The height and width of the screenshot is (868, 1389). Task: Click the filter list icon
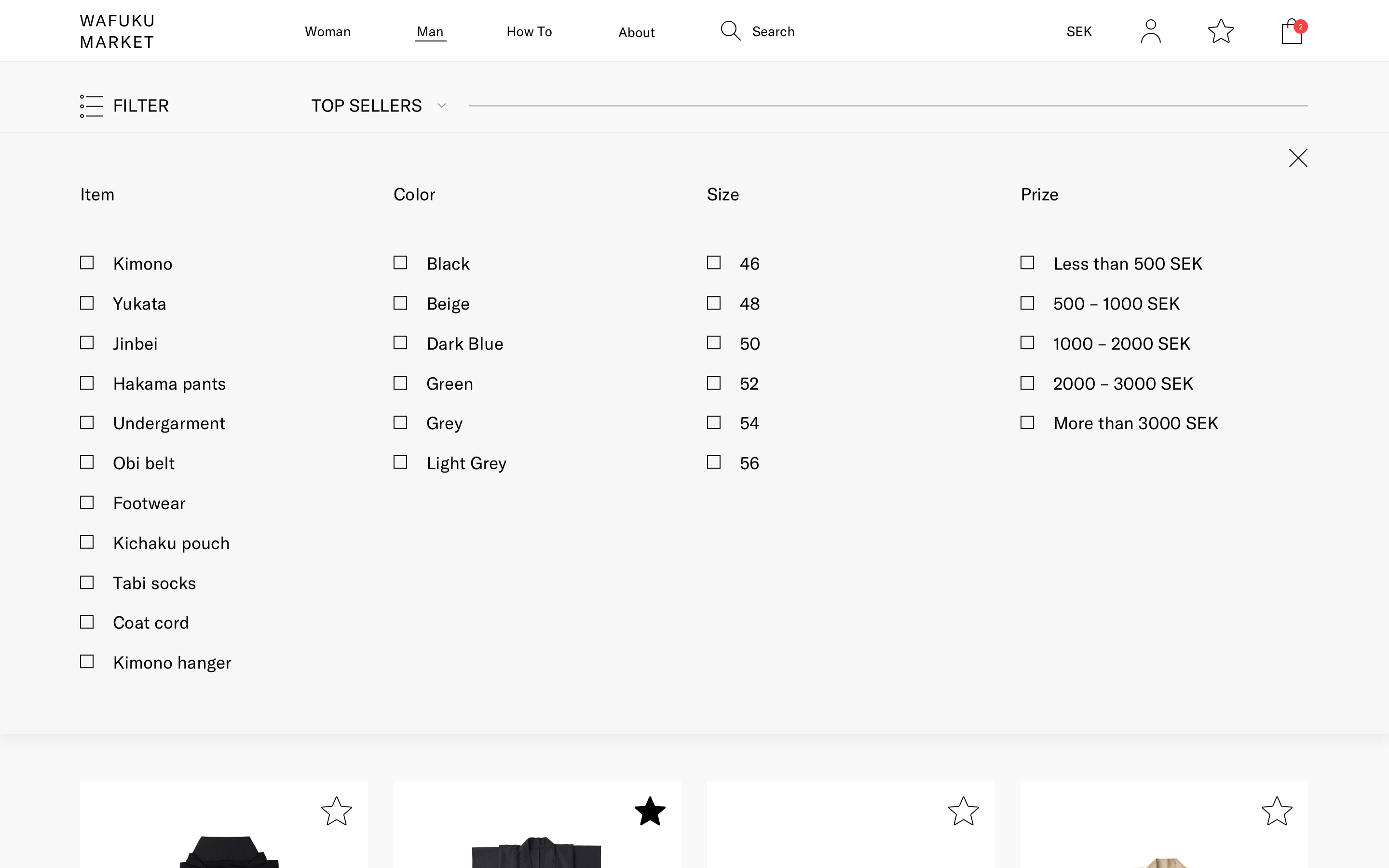91,106
